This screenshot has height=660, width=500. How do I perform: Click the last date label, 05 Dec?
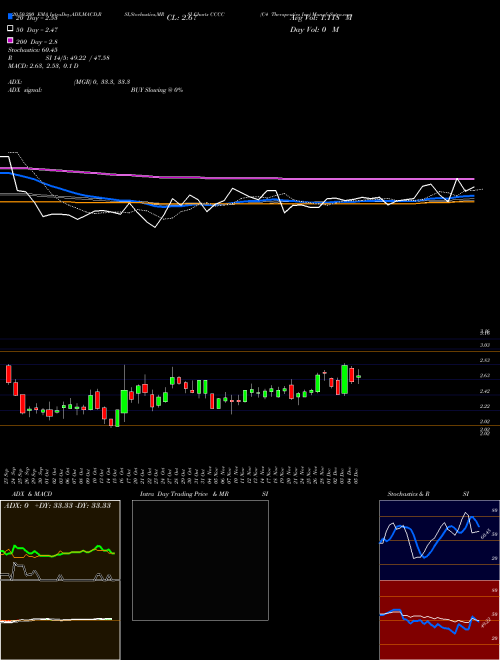tap(356, 475)
